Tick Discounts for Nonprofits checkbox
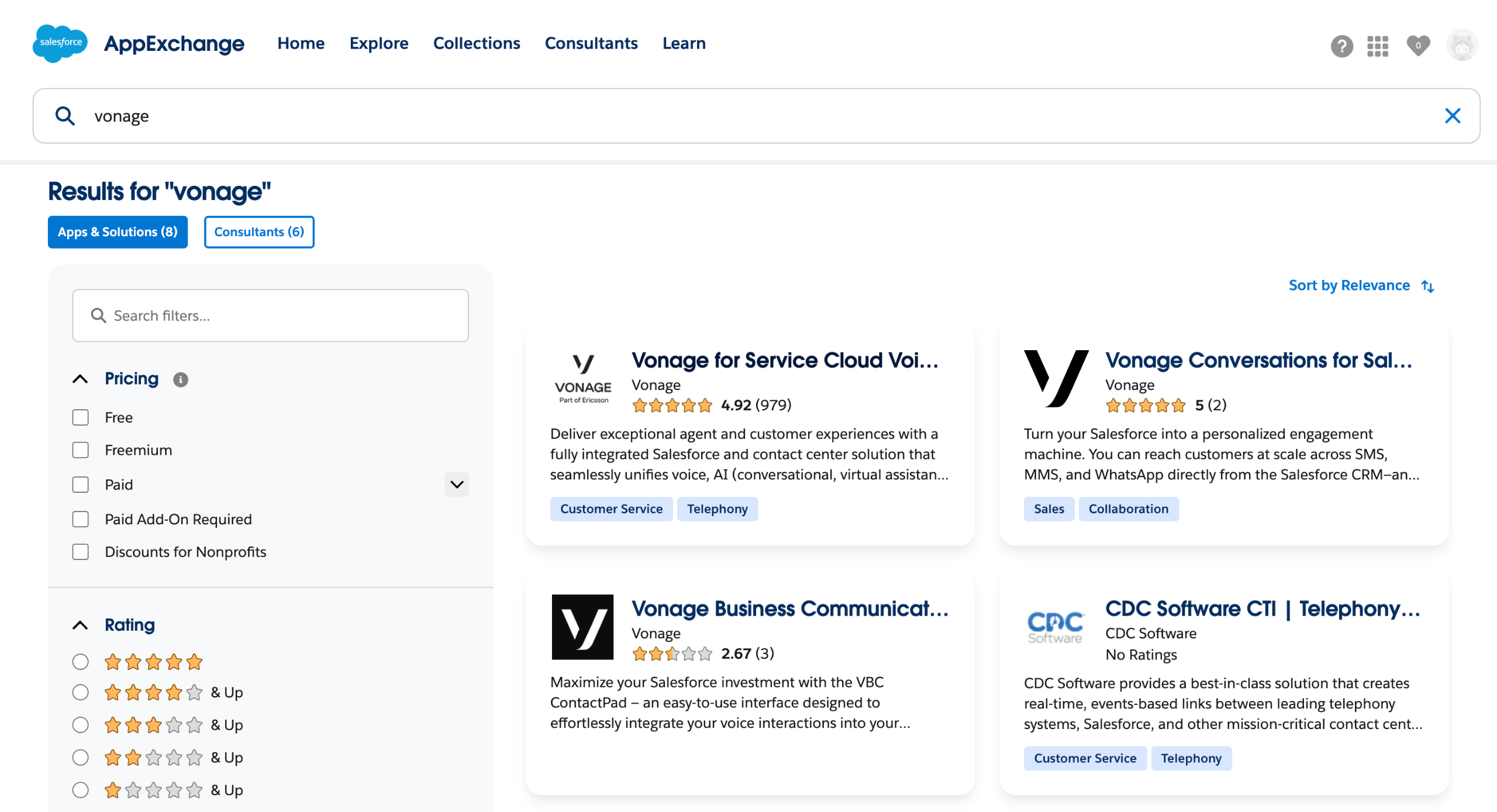The image size is (1497, 812). pyautogui.click(x=80, y=552)
